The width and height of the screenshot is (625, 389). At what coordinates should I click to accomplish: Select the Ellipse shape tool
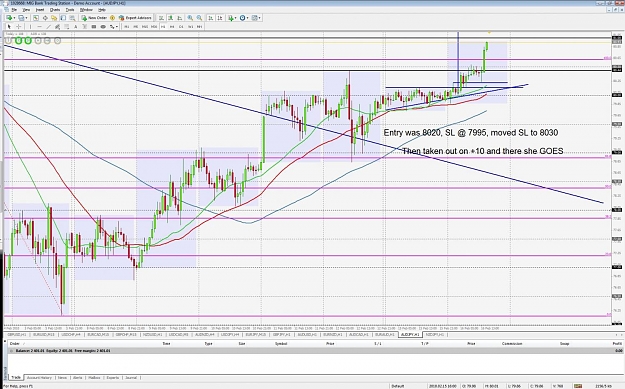pyautogui.click(x=103, y=27)
